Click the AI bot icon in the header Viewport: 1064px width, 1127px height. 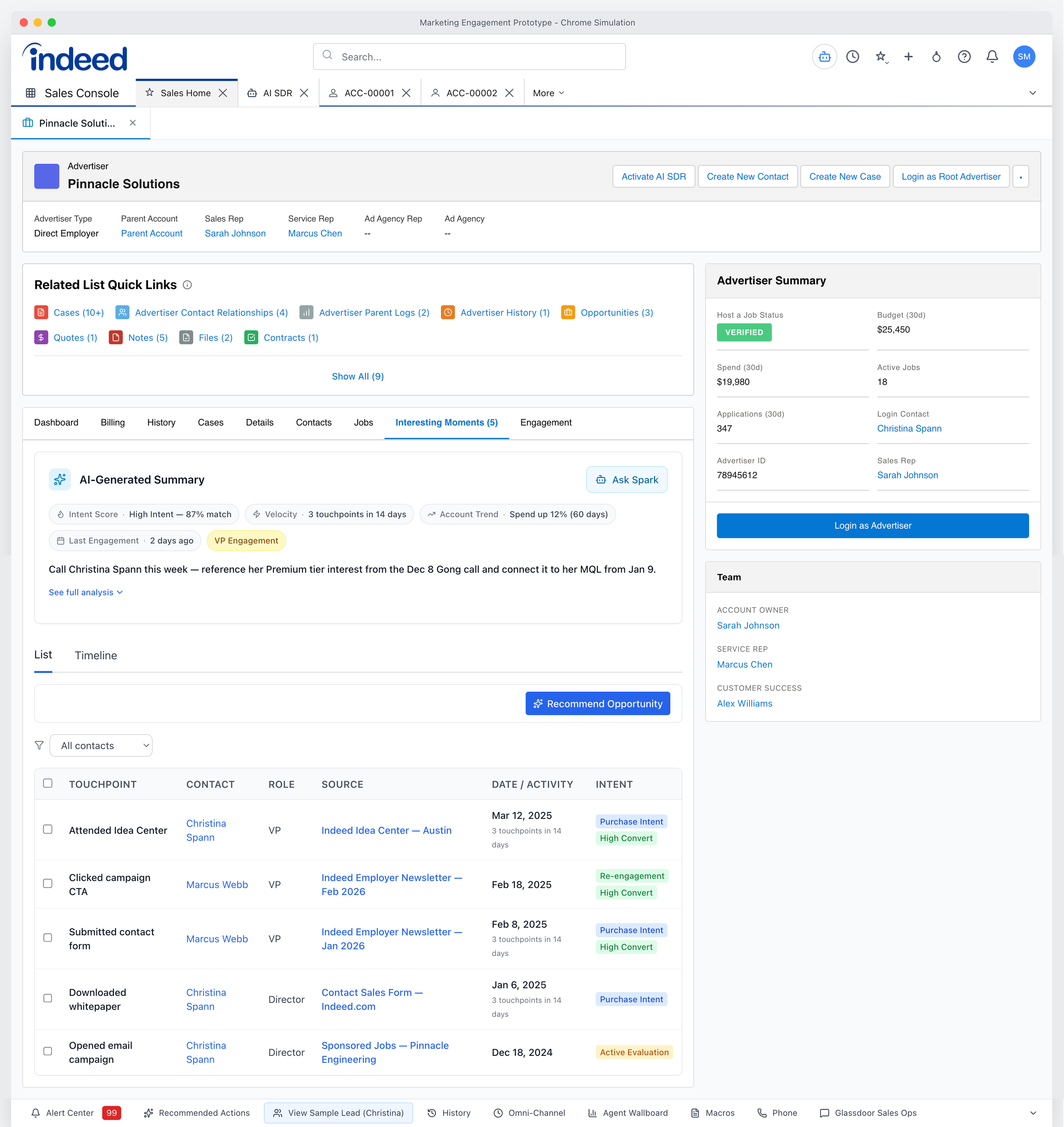click(x=824, y=57)
